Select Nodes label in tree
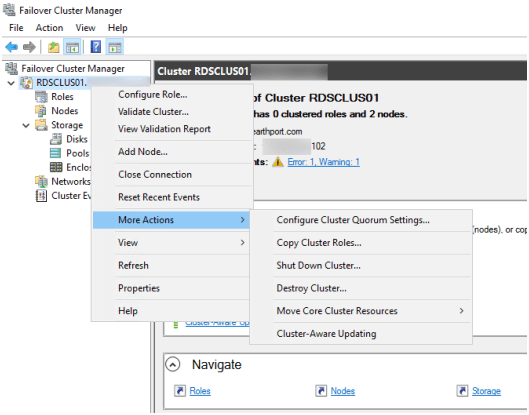 pyautogui.click(x=65, y=111)
